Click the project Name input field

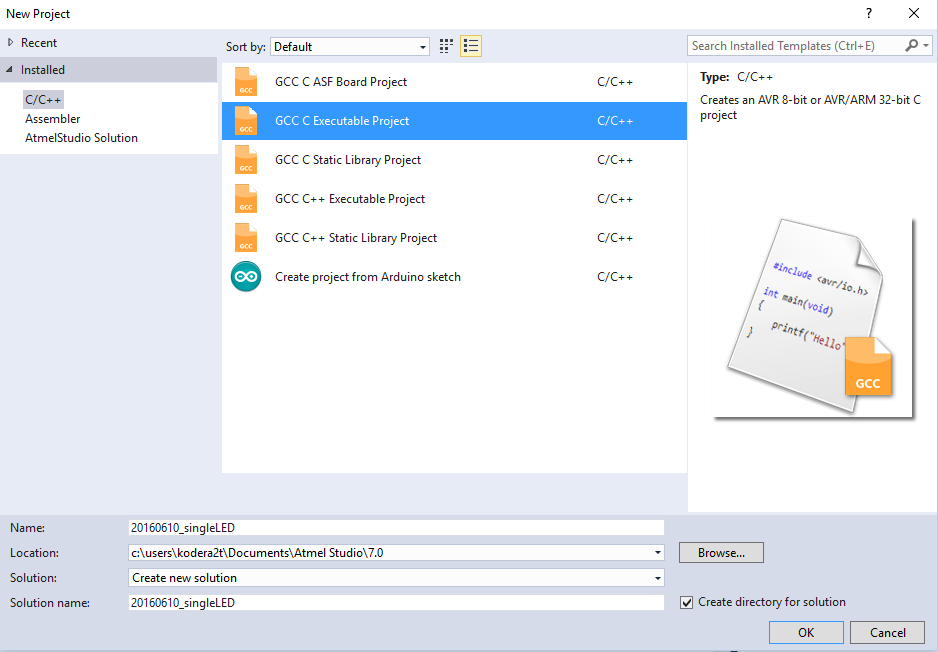[396, 528]
